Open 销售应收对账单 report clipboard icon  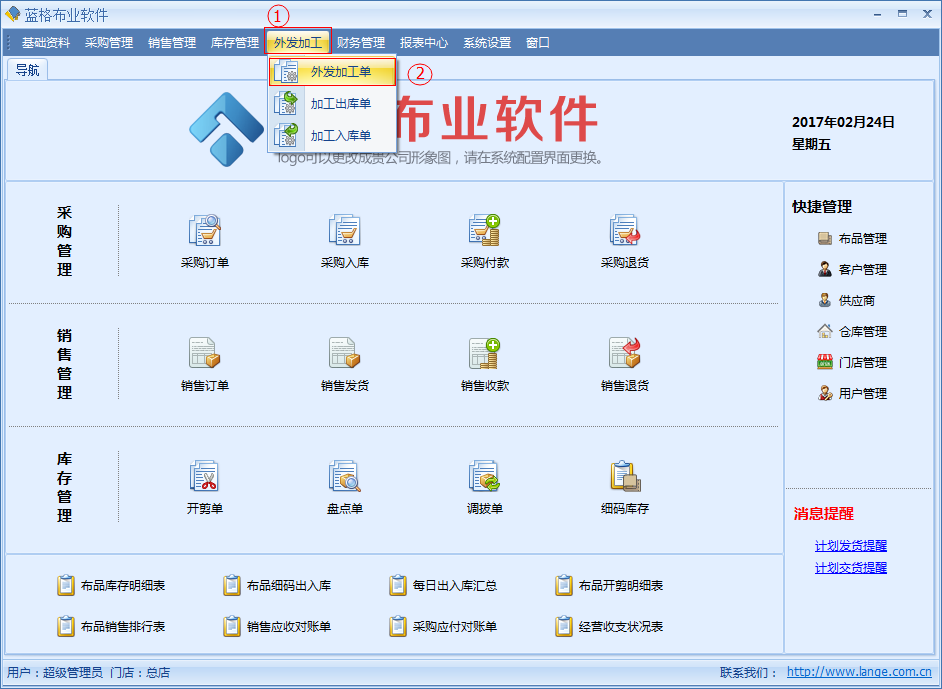(231, 627)
